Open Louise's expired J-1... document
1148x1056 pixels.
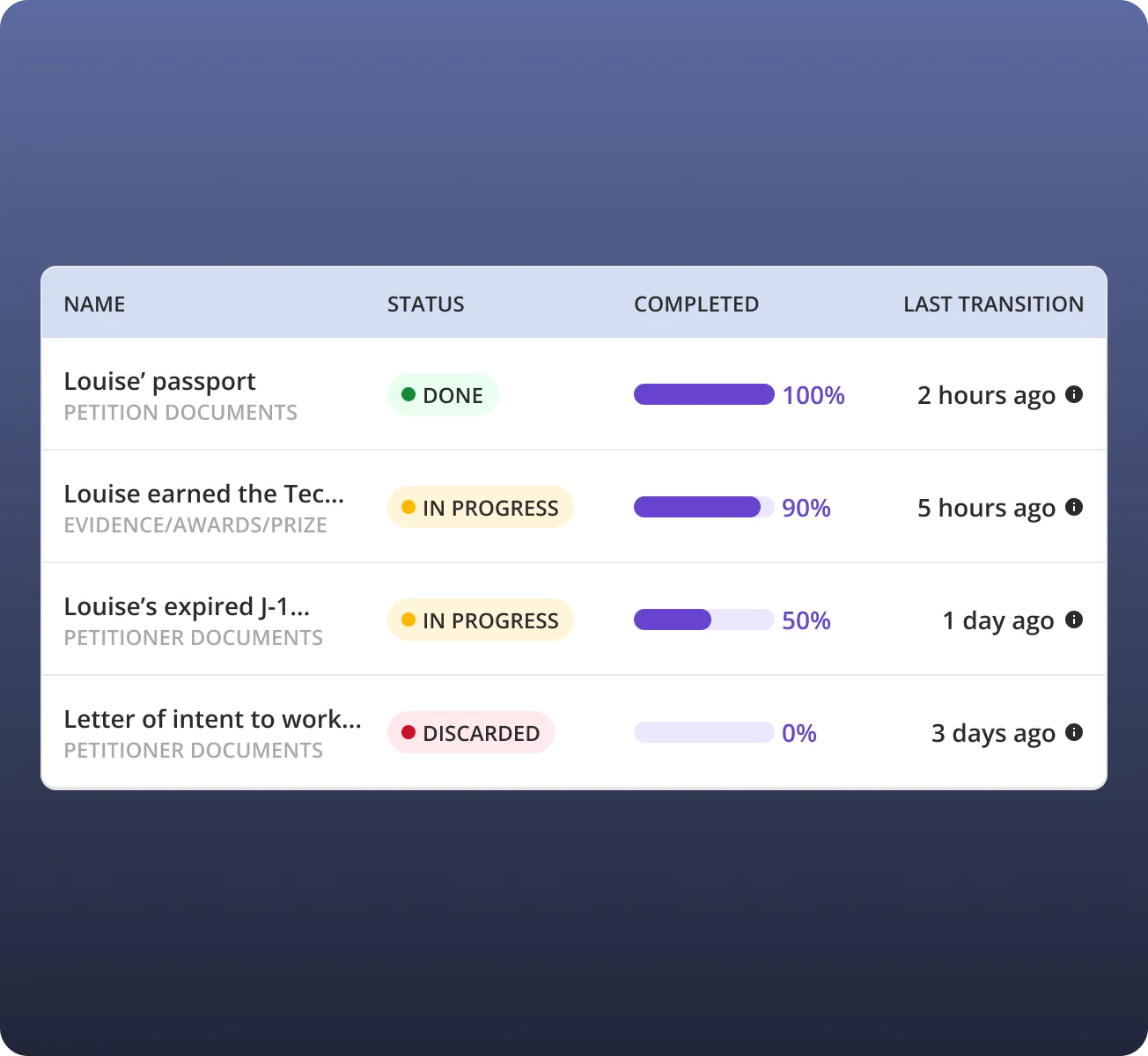click(187, 607)
